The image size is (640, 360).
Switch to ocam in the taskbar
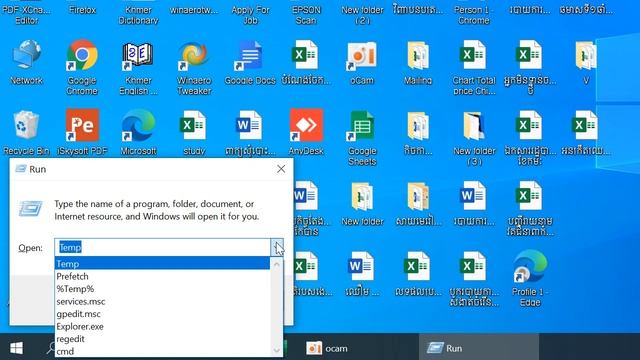(327, 348)
